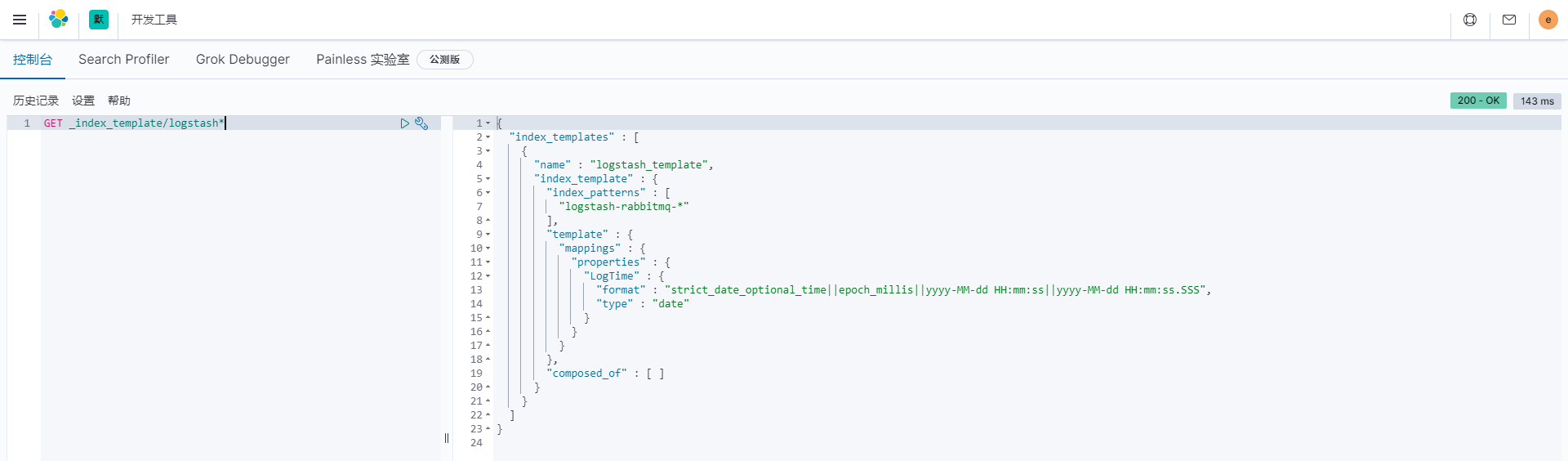Viewport: 1568px width, 461px height.
Task: Switch to the Painless 实验室 tab
Action: [x=363, y=60]
